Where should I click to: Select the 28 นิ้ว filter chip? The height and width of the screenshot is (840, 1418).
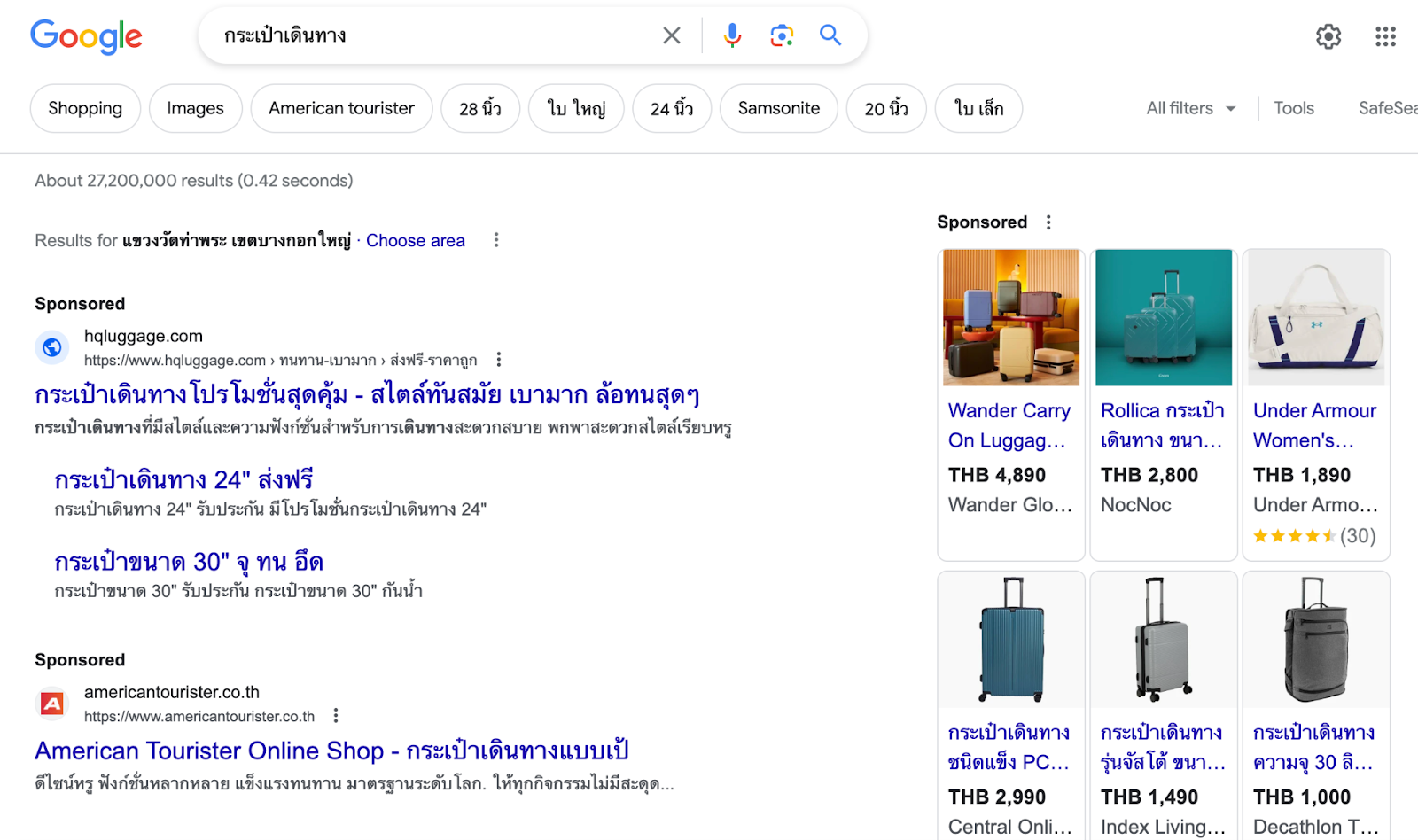(480, 108)
